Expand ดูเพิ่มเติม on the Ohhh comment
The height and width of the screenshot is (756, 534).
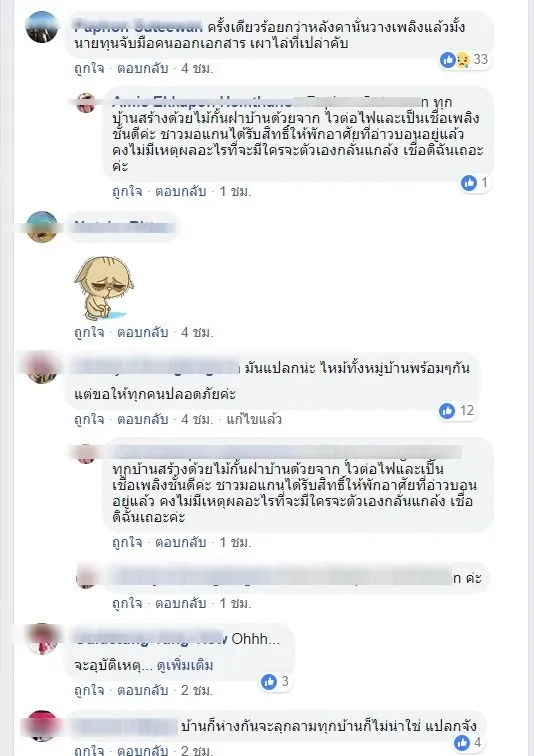185,665
